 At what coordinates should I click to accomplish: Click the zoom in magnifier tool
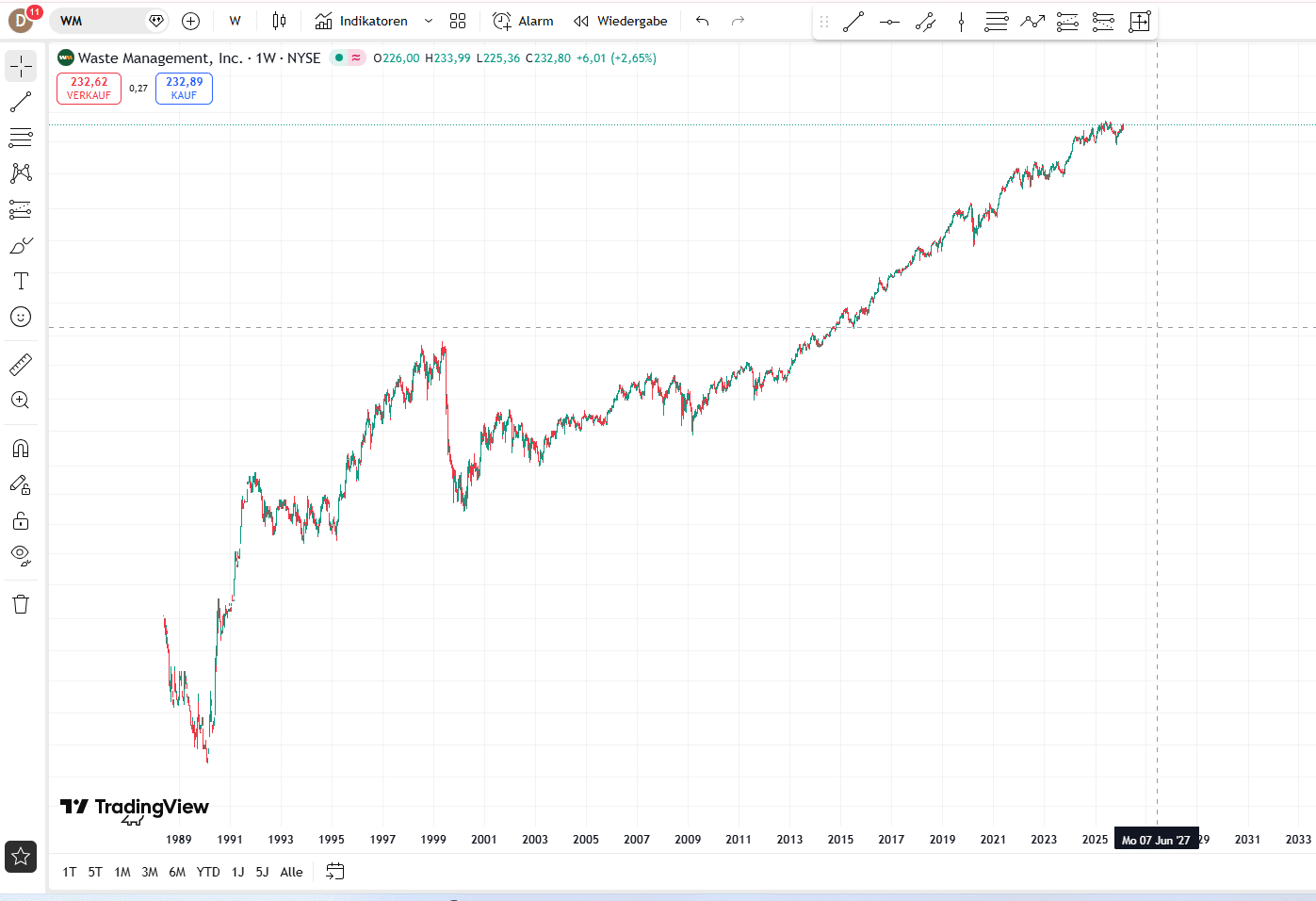tap(21, 401)
